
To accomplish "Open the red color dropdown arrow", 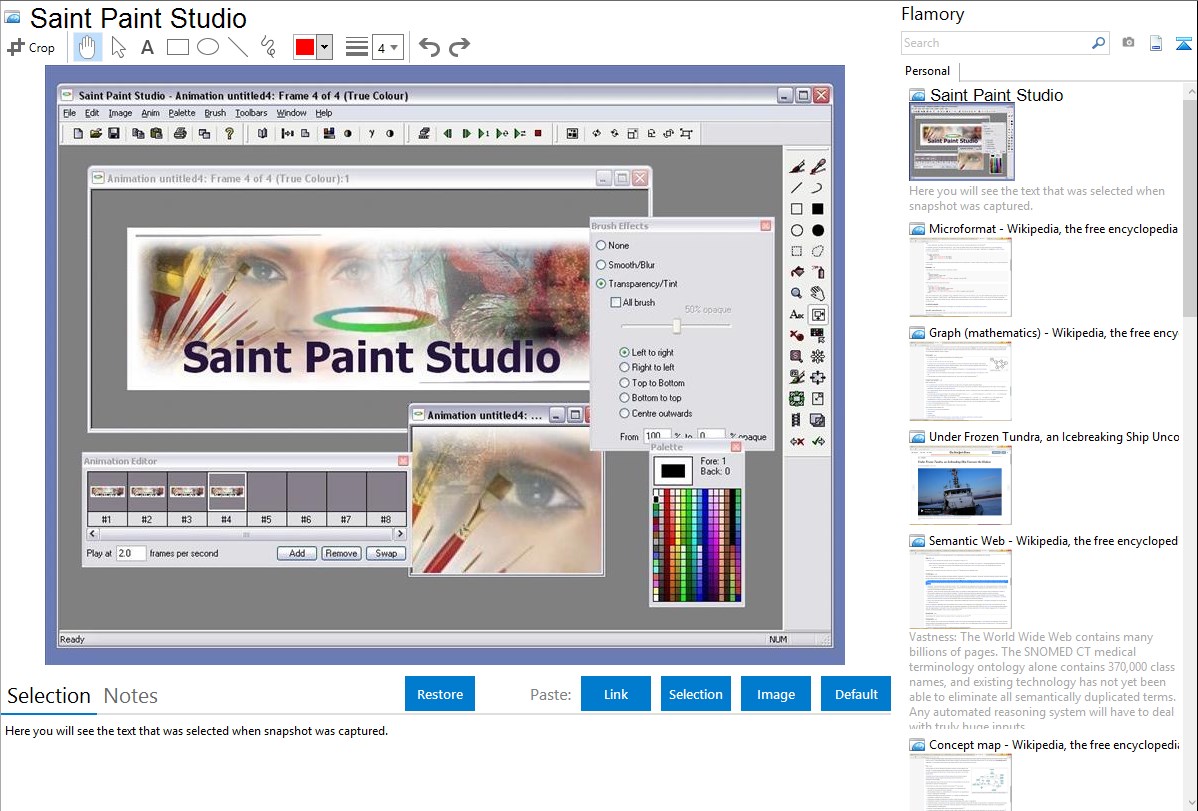I will pos(324,47).
